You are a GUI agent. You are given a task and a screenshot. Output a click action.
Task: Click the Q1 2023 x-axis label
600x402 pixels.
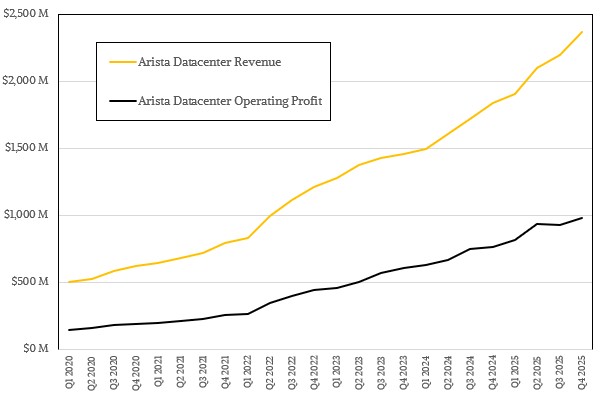point(337,374)
